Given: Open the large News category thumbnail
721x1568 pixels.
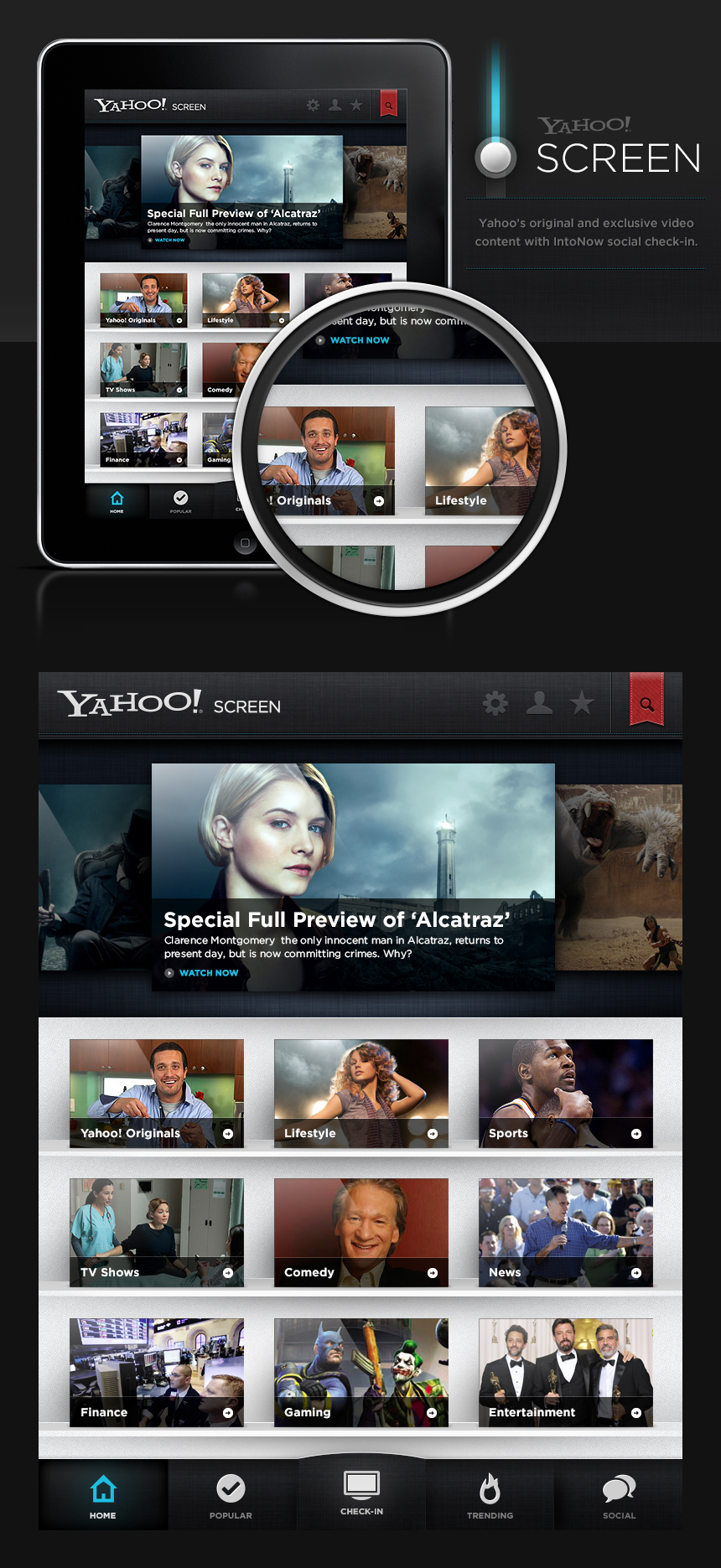Looking at the screenshot, I should click(x=566, y=1233).
